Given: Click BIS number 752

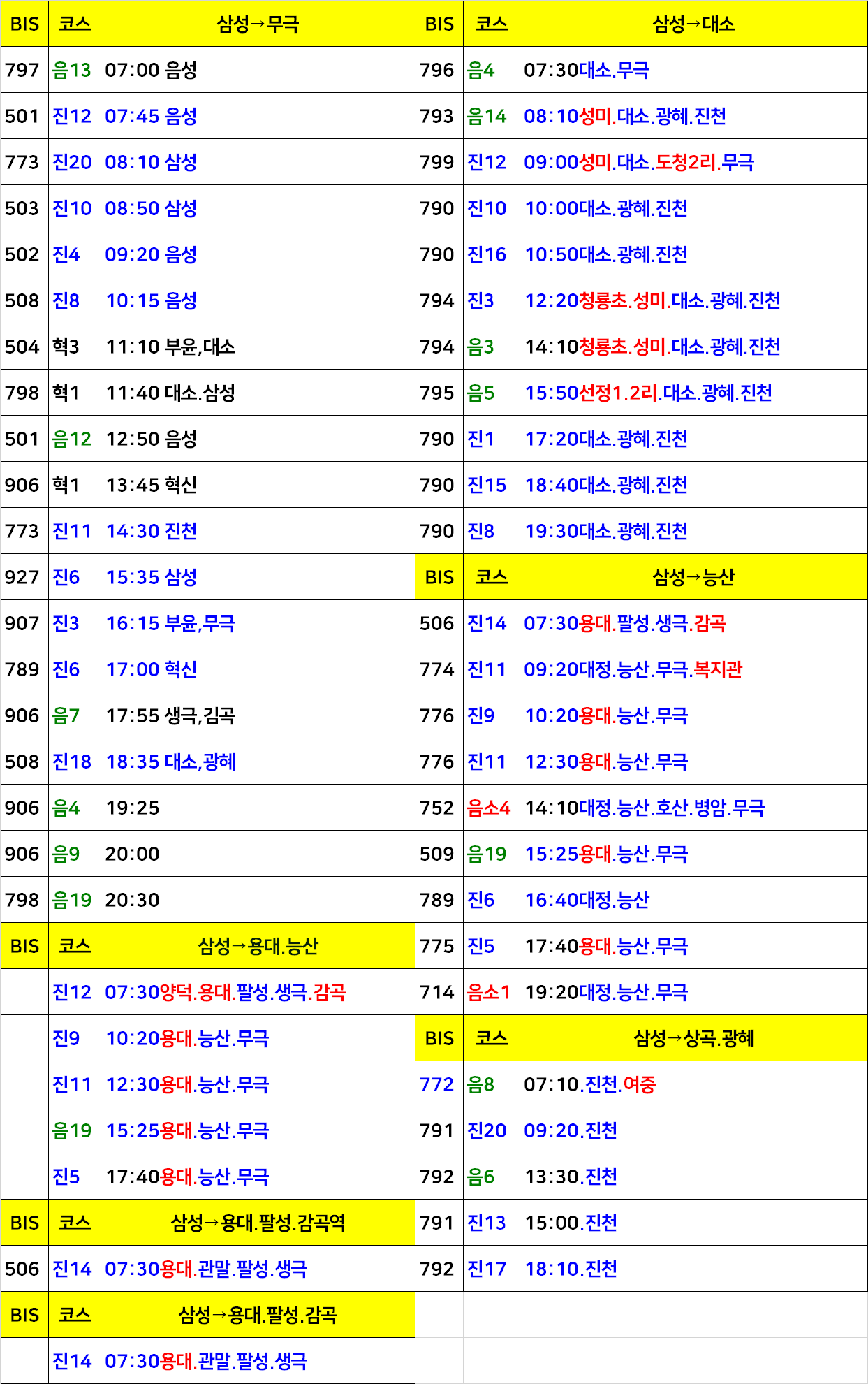Looking at the screenshot, I should pos(437,808).
